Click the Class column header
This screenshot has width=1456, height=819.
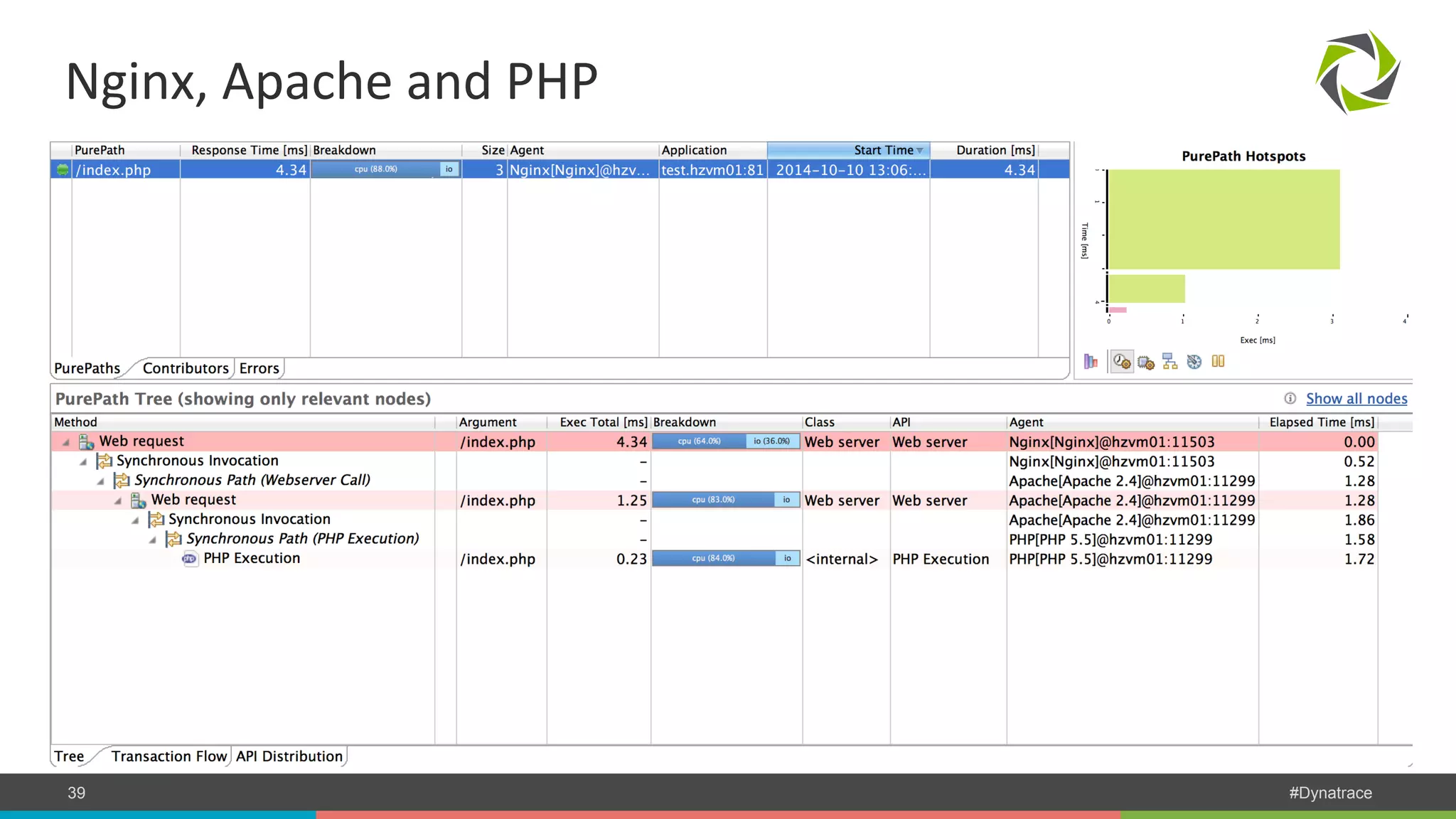846,422
